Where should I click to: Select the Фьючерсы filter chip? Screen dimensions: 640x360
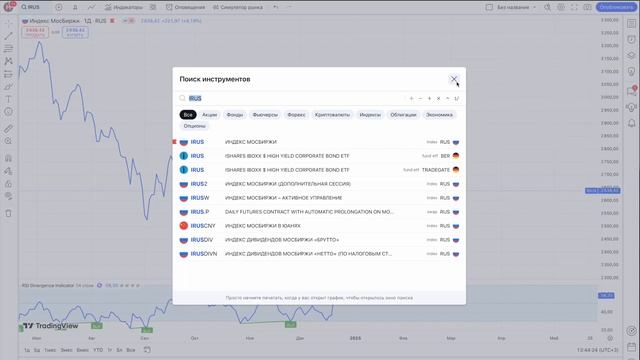click(x=265, y=115)
